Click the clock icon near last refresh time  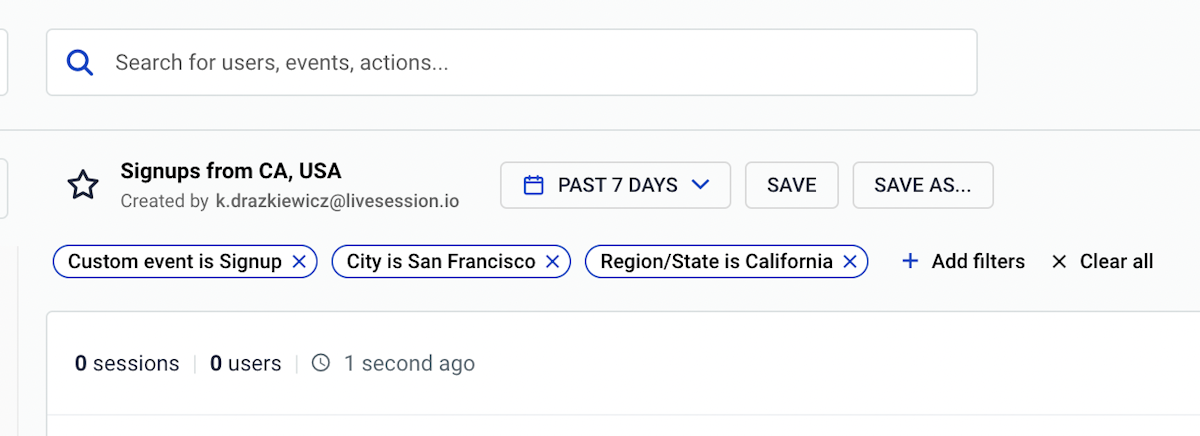coord(321,363)
